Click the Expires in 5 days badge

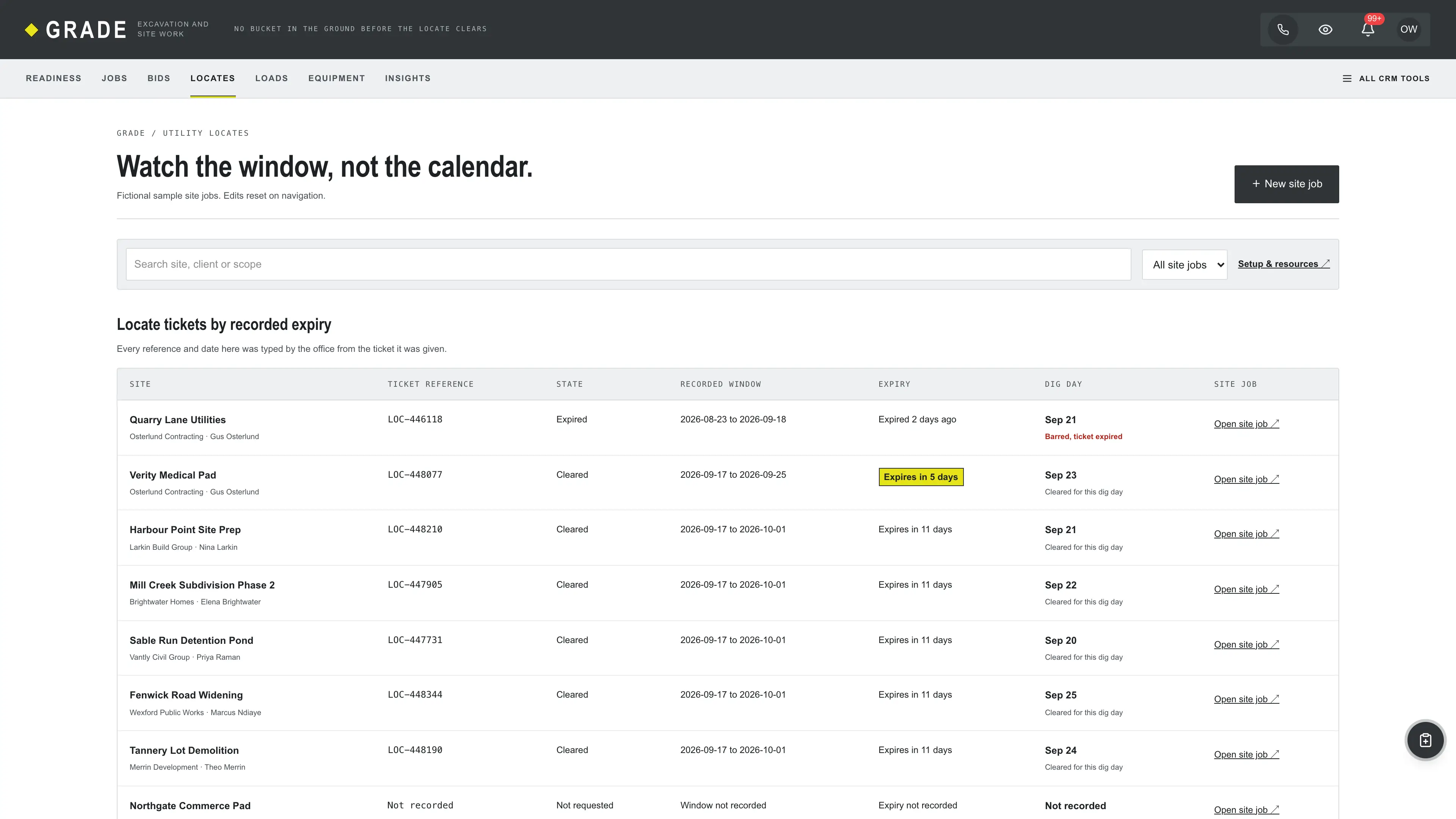click(x=921, y=477)
